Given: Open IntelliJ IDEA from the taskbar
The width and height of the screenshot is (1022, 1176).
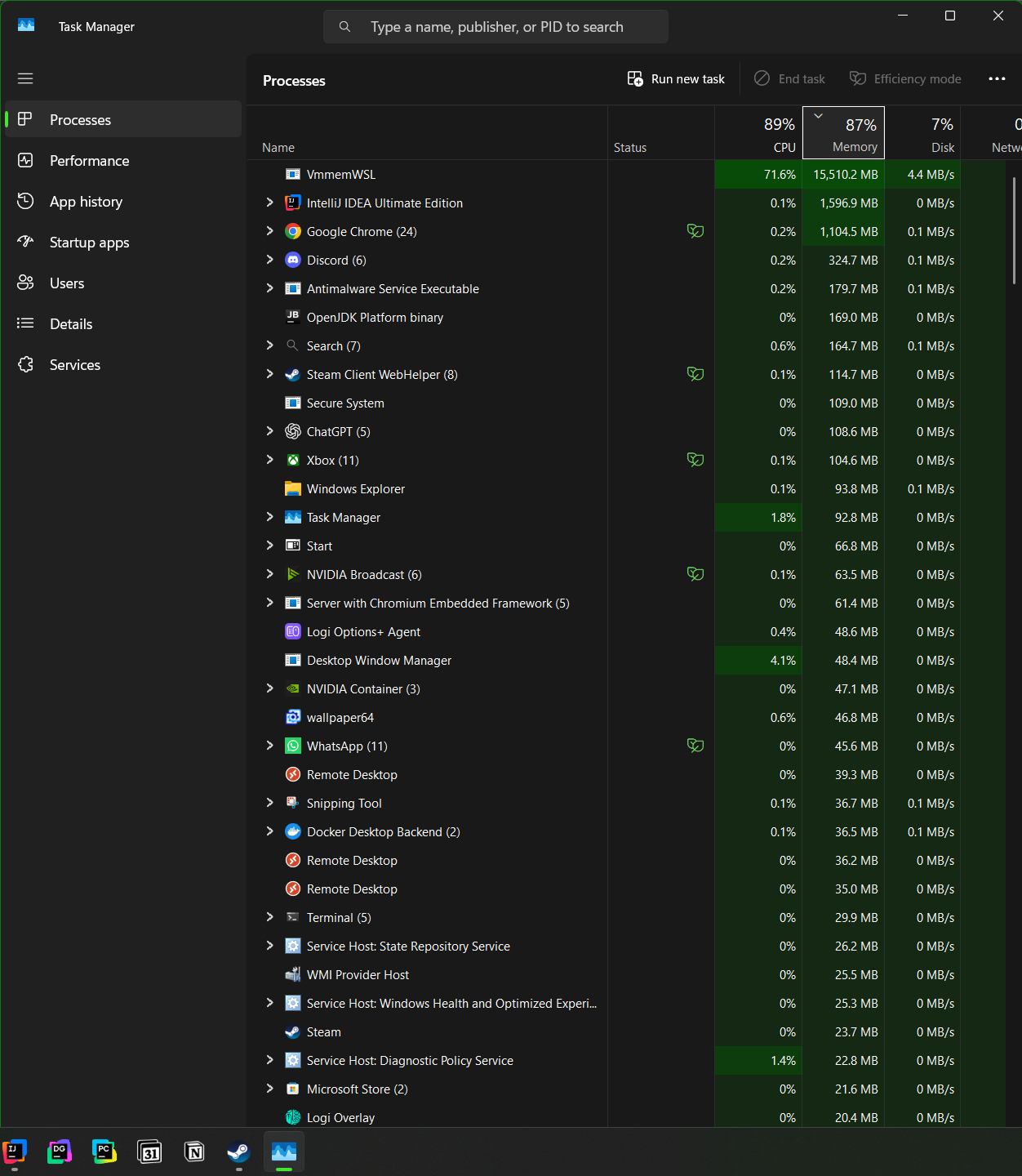Looking at the screenshot, I should coord(15,1151).
